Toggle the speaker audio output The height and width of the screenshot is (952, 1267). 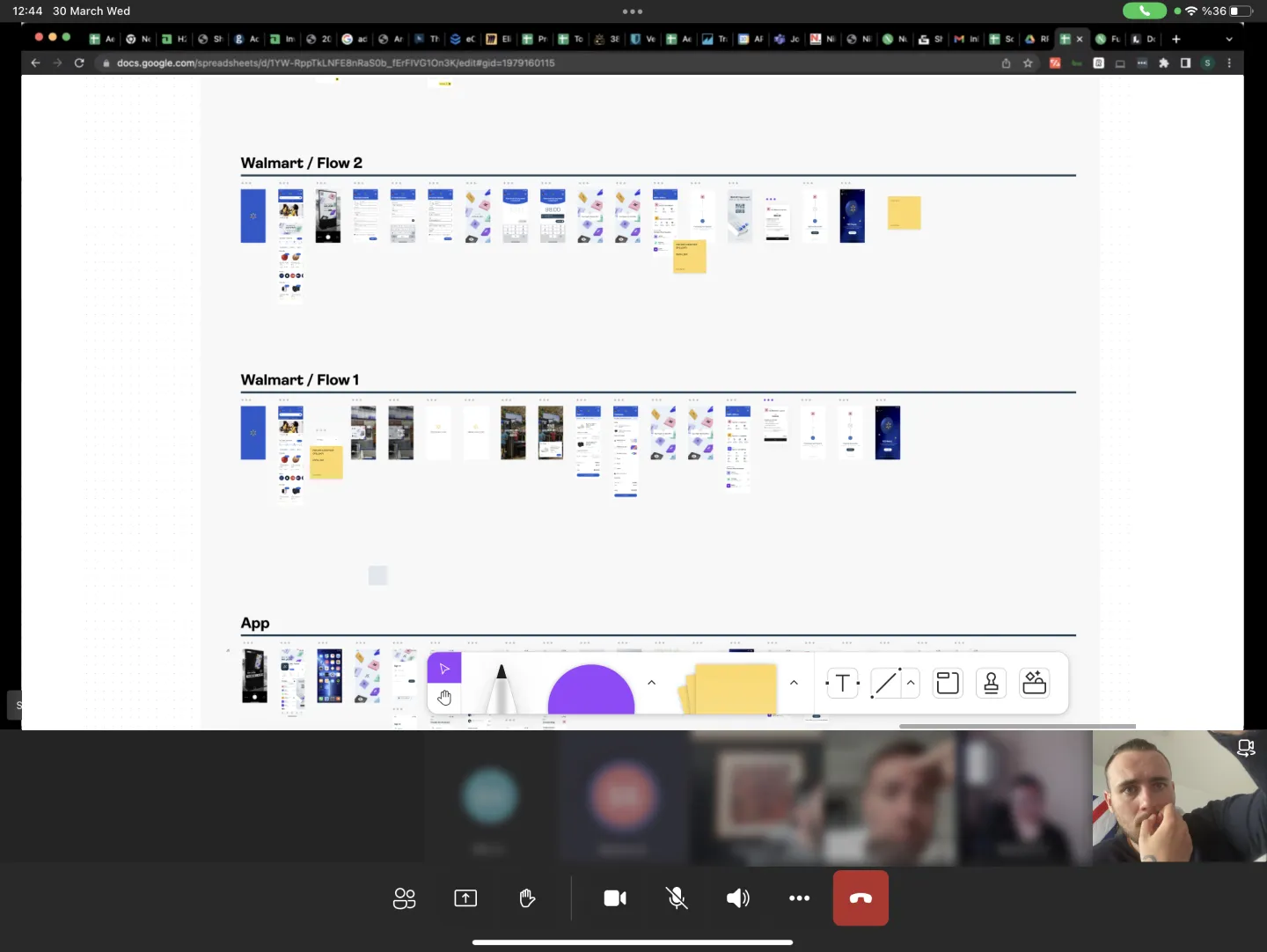(737, 898)
